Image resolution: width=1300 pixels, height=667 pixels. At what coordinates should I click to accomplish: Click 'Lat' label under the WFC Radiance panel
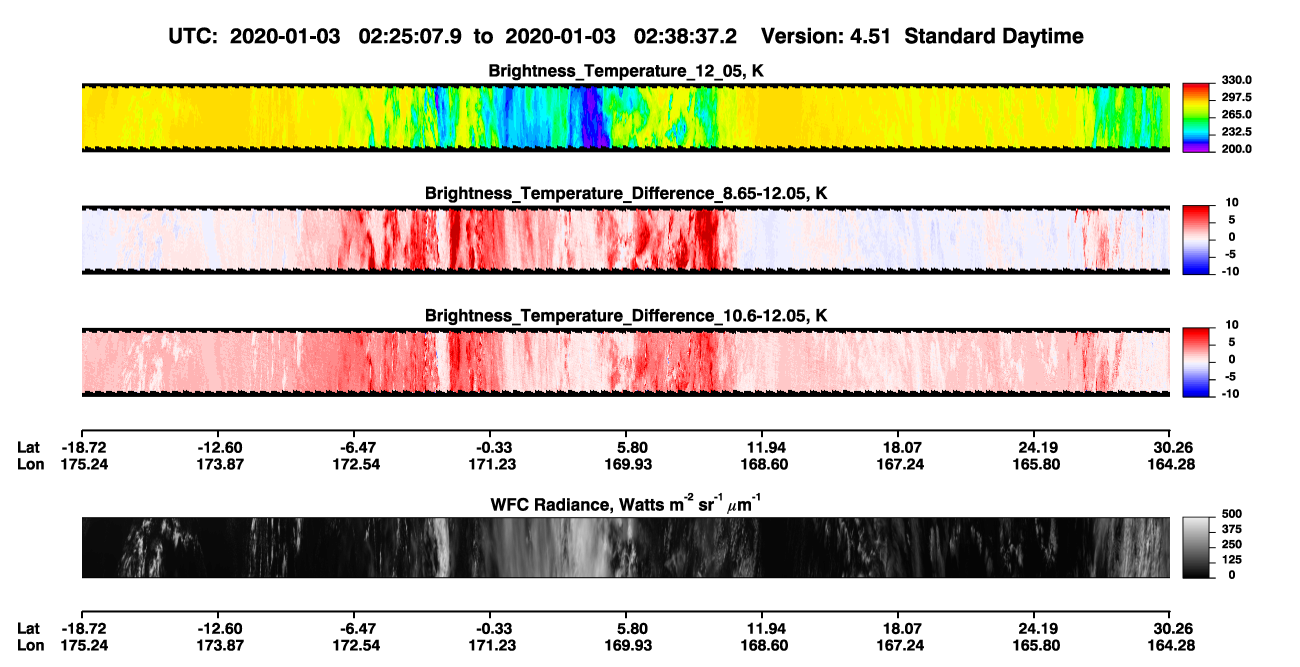(29, 628)
